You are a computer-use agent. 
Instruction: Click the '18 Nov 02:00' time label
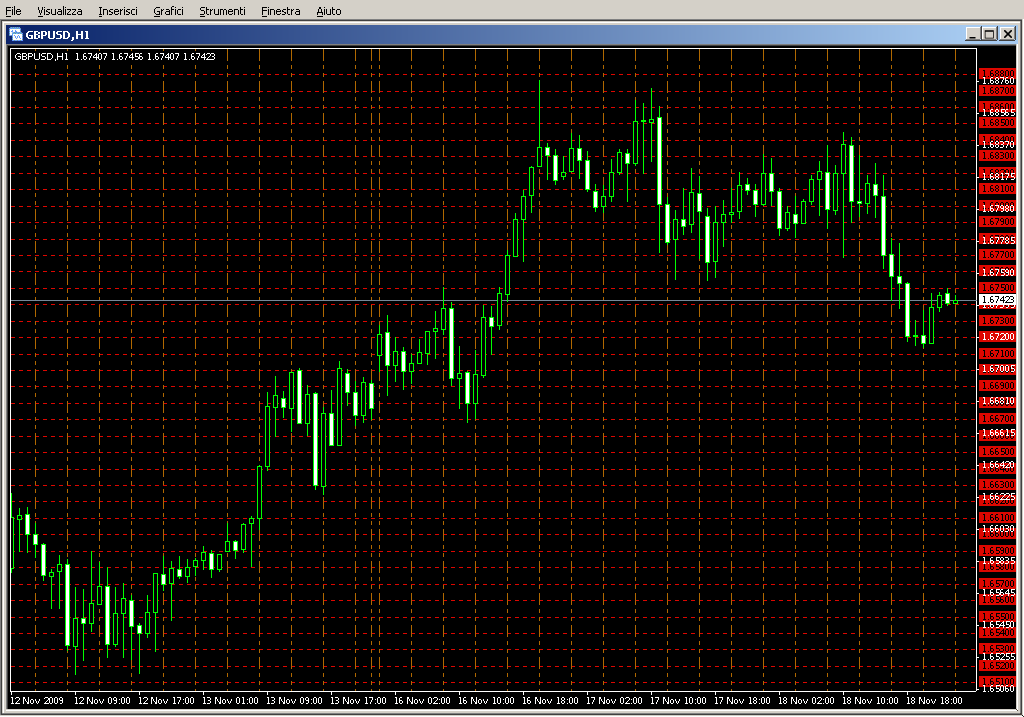click(x=806, y=700)
